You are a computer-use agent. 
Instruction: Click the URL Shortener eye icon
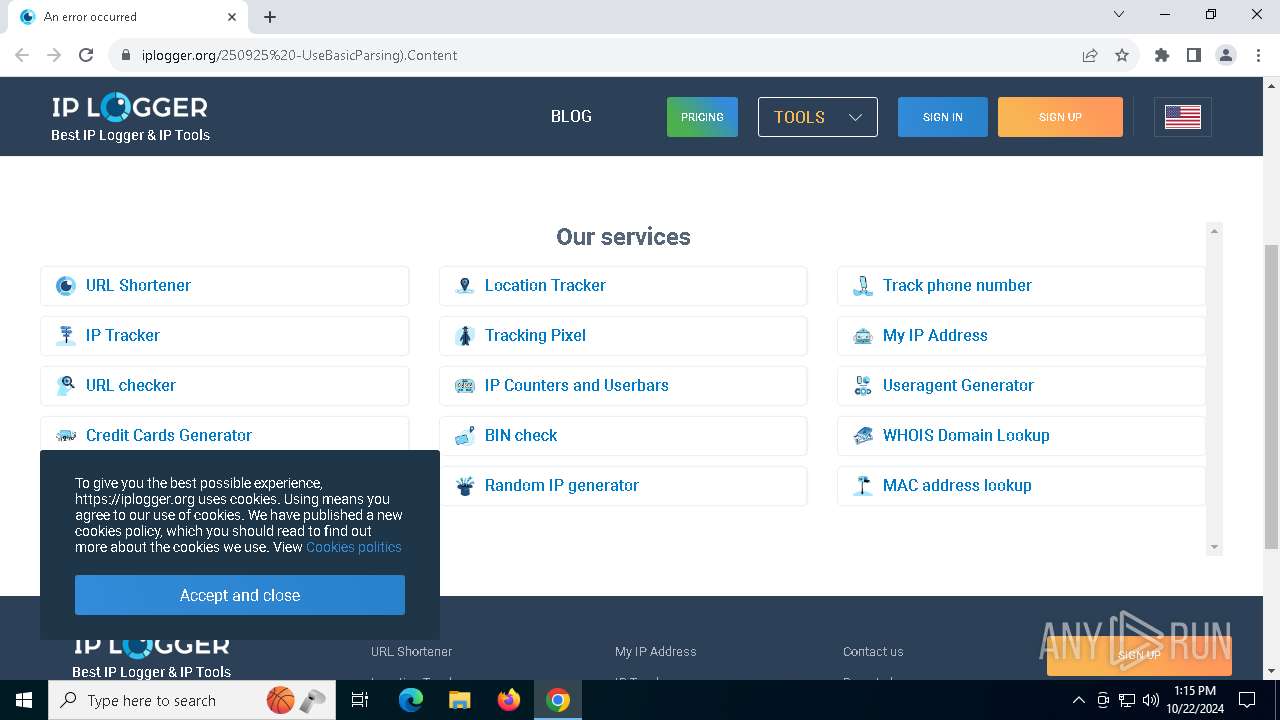click(x=66, y=286)
